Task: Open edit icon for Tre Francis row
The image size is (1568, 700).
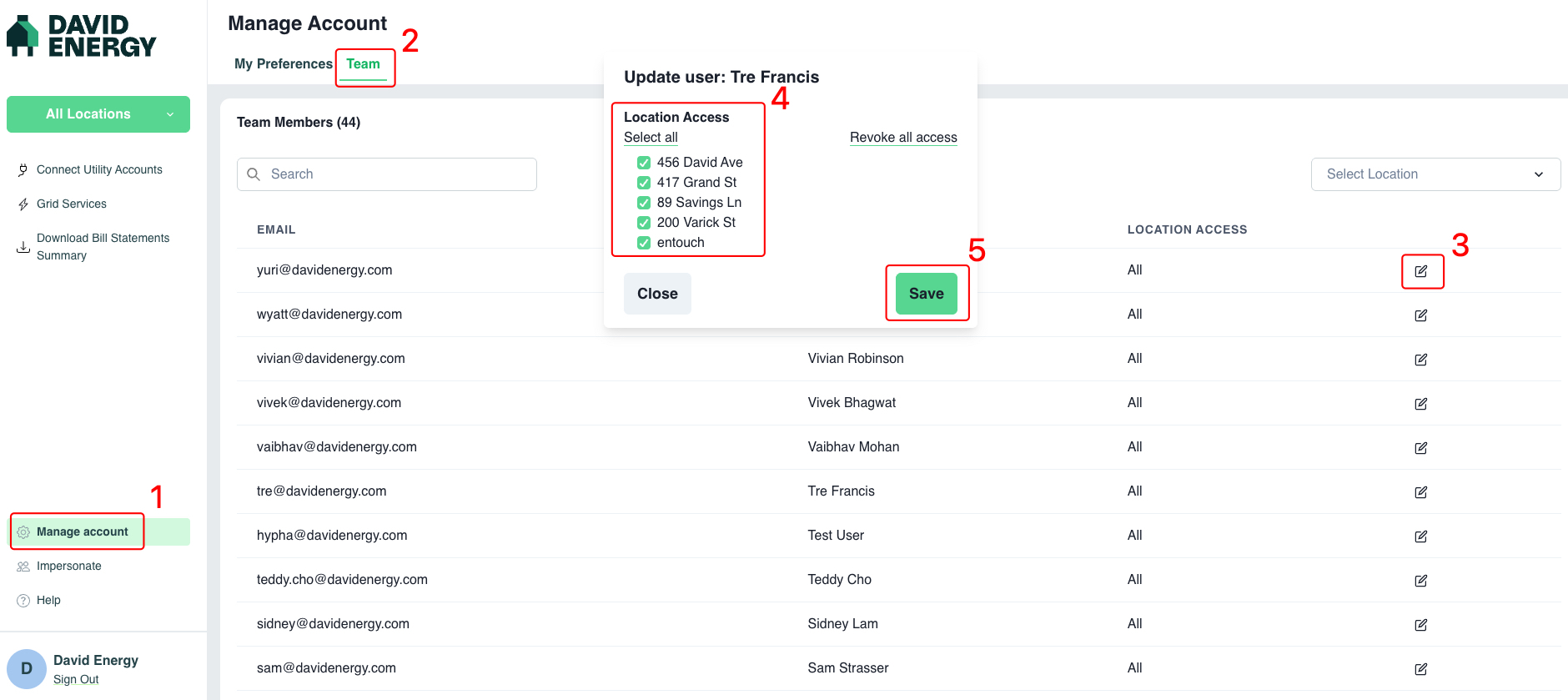Action: point(1421,492)
